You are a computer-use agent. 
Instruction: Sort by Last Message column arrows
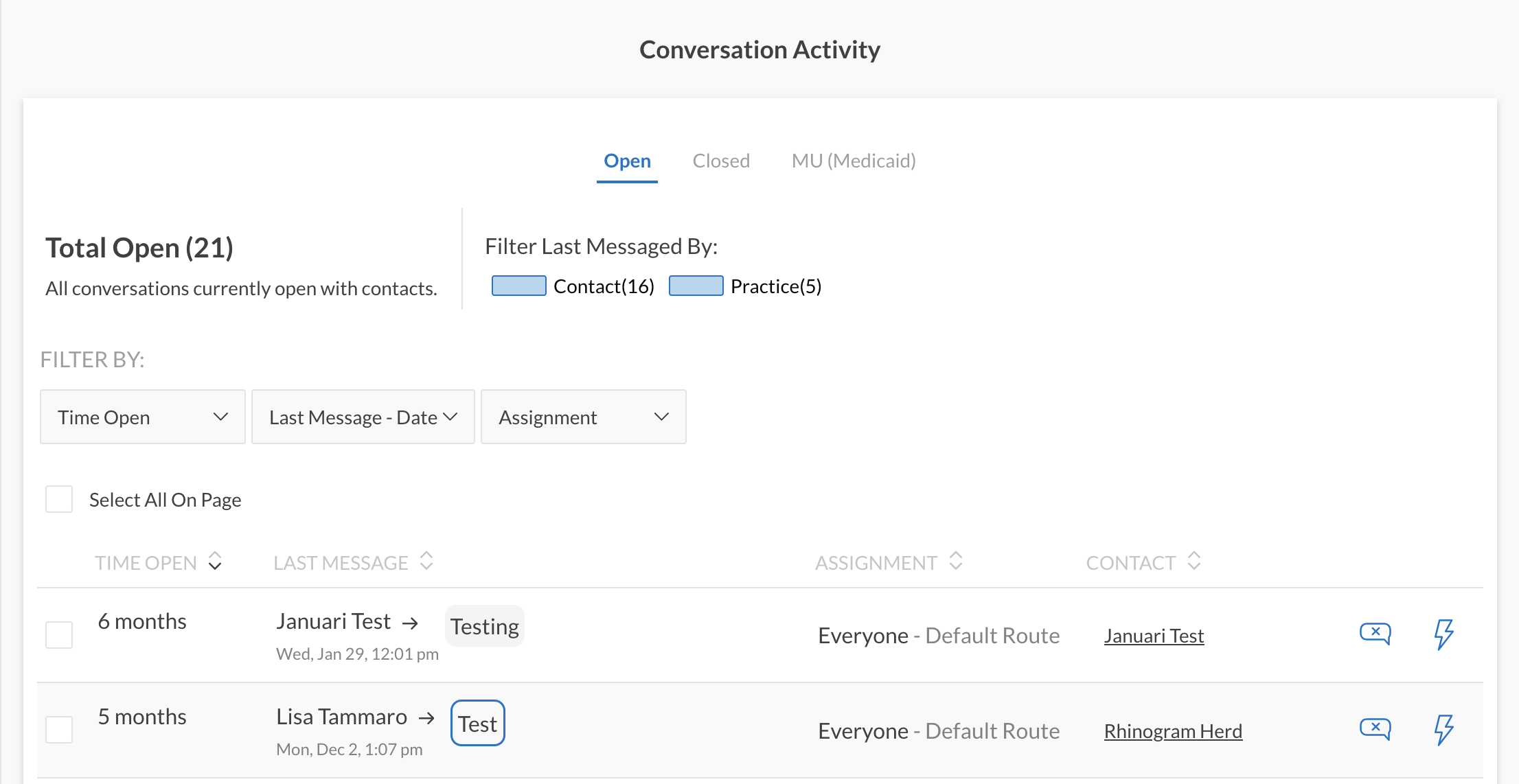point(426,562)
